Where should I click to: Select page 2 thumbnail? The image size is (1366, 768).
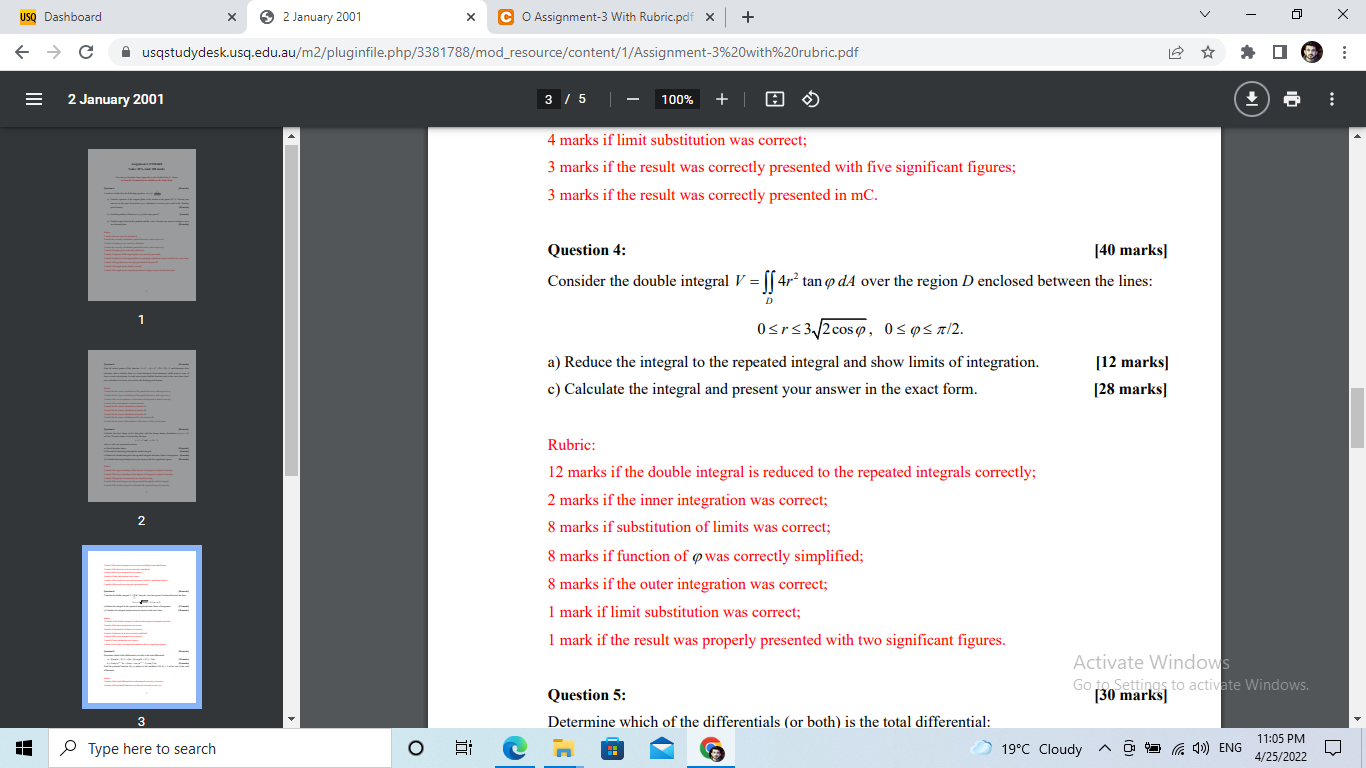click(142, 426)
